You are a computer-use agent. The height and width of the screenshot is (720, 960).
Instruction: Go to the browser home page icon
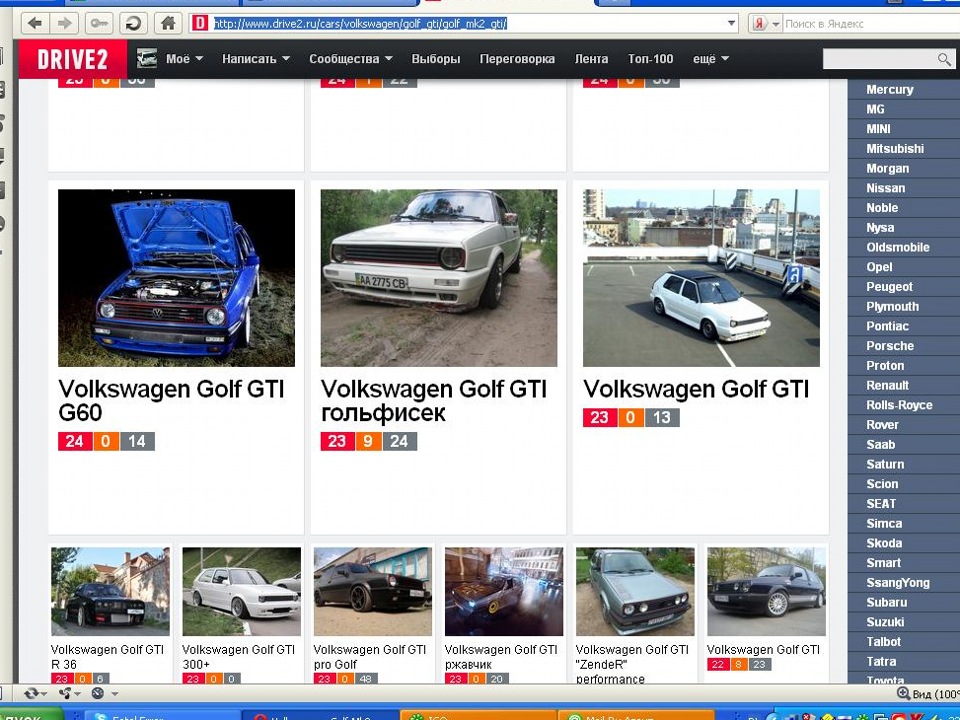click(168, 23)
